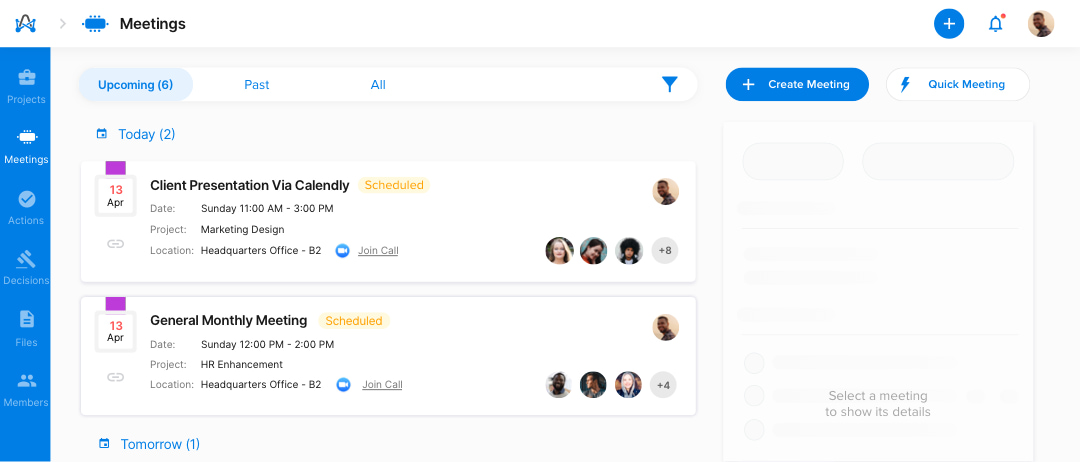Click the Create Meeting button
1080x462 pixels.
(x=797, y=84)
